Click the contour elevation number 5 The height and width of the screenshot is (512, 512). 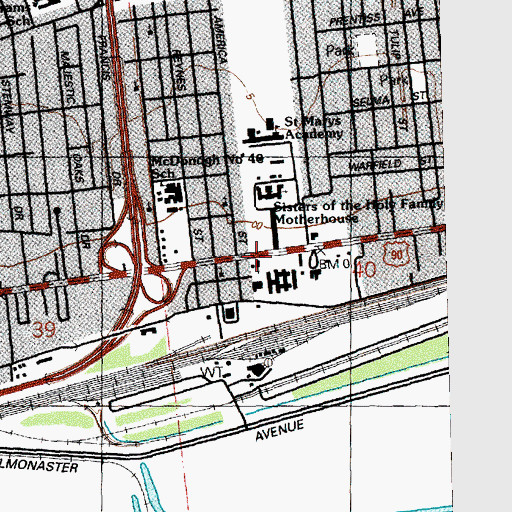250,97
